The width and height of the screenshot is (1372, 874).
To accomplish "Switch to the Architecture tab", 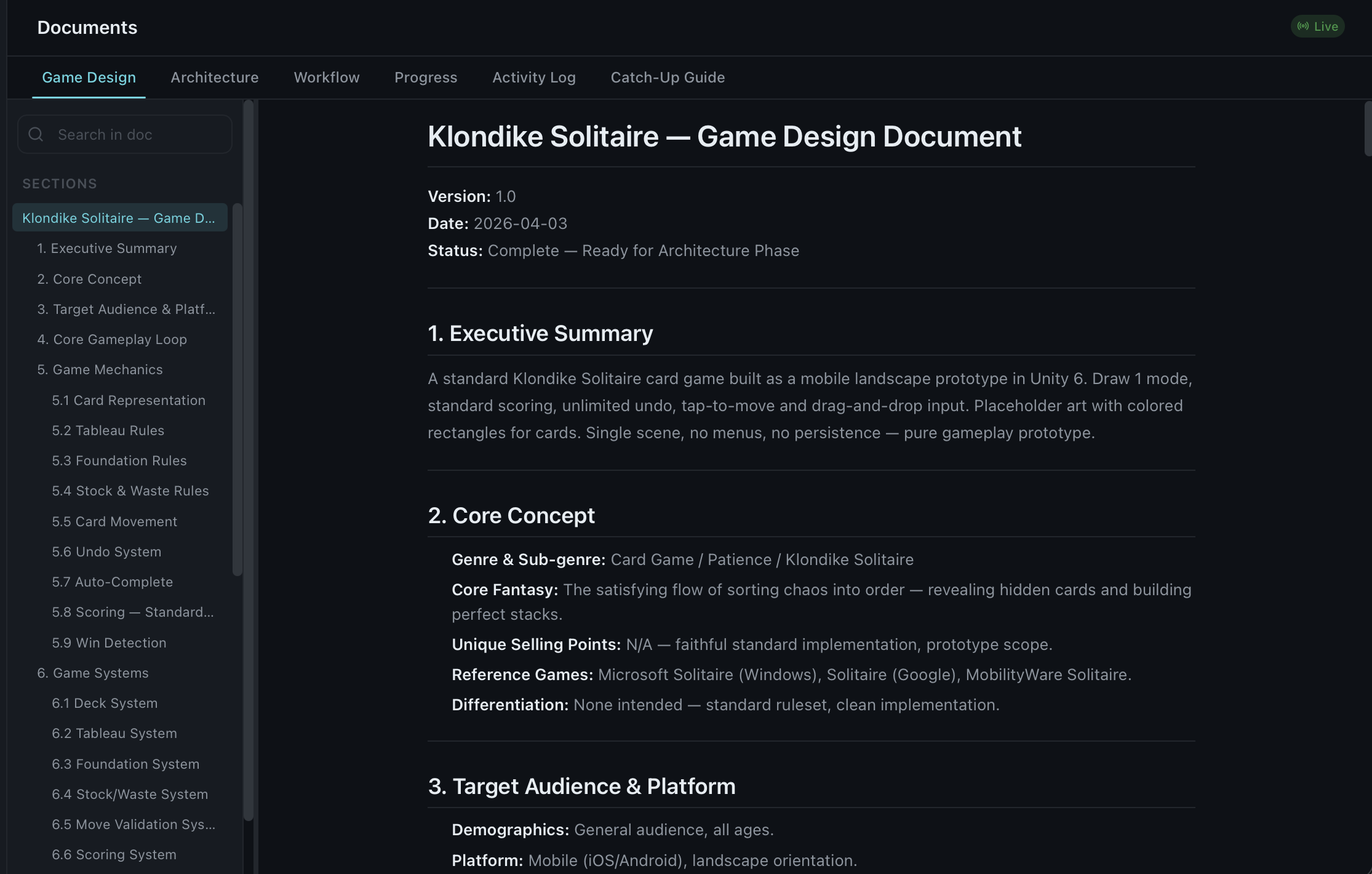I will pyautogui.click(x=214, y=78).
